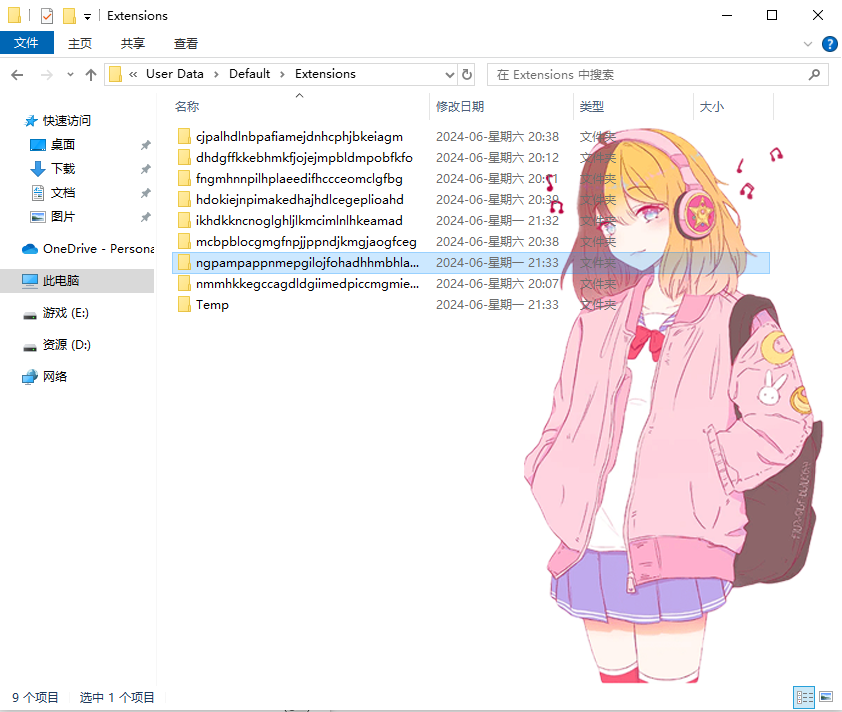Screen dimensions: 842x712
Task: Select folder ikhdkkncnoglghljlkmcimlnlhkeamad
Action: (x=299, y=221)
